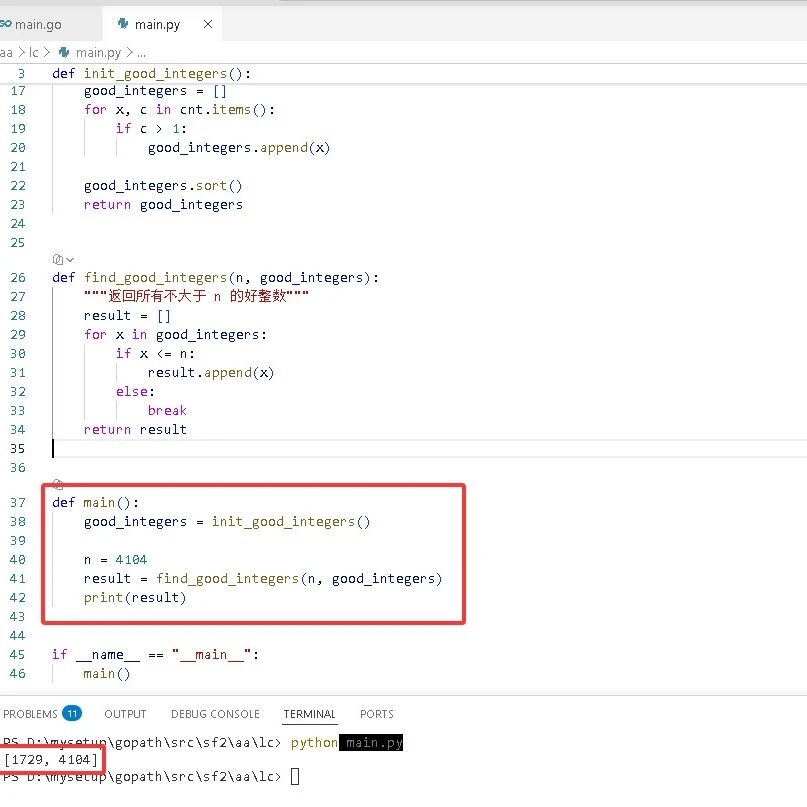Expand the chevron above the find_good_integers definition
Viewport: 807px width, 807px height.
[x=70, y=259]
